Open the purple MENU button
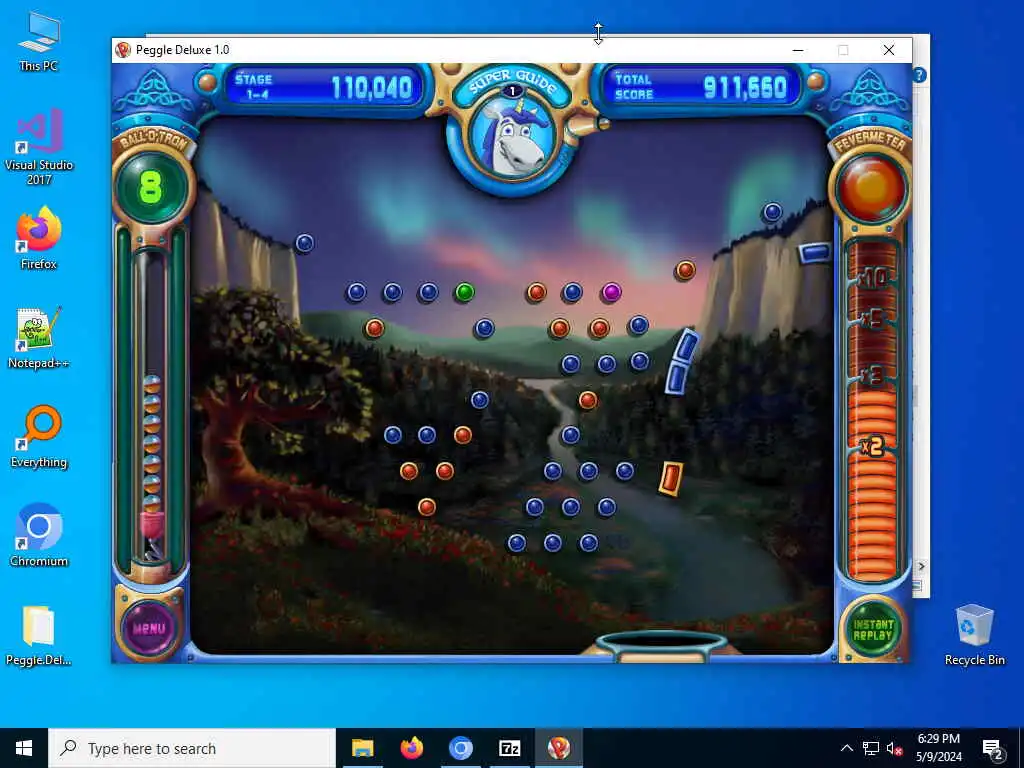This screenshot has height=768, width=1024. (149, 628)
